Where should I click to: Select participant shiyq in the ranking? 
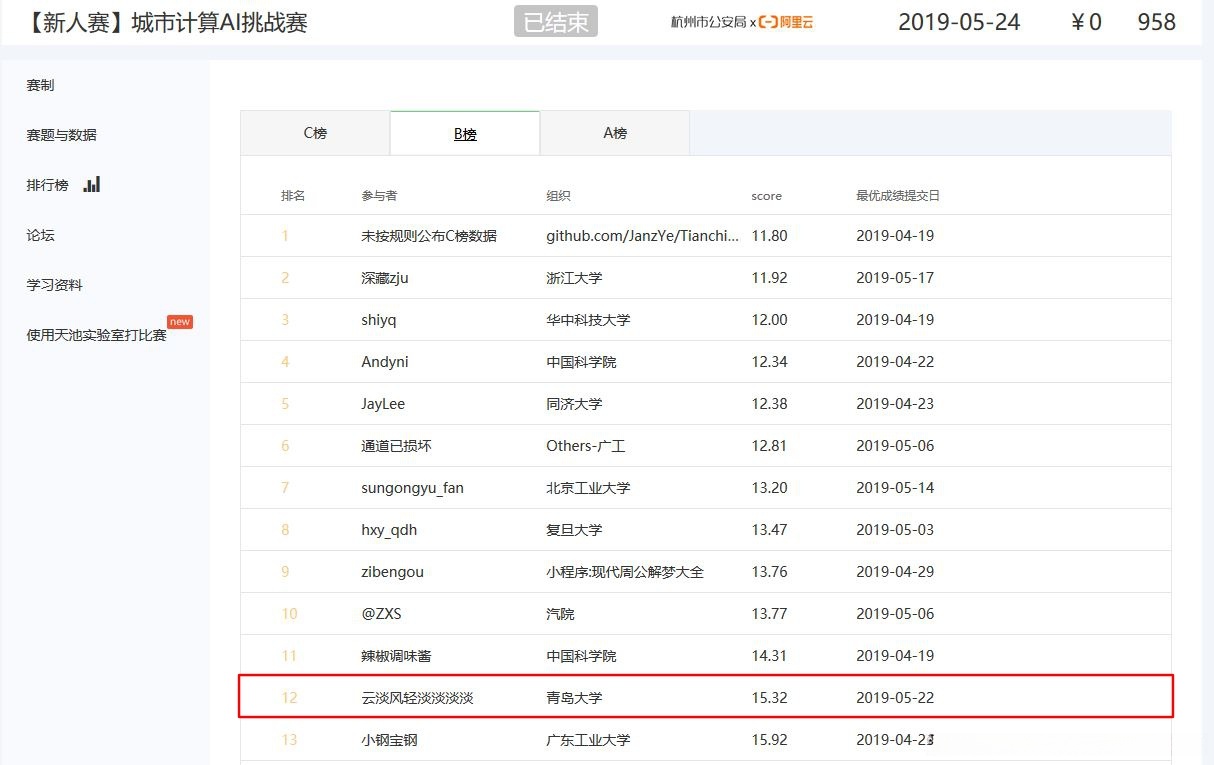click(x=380, y=320)
